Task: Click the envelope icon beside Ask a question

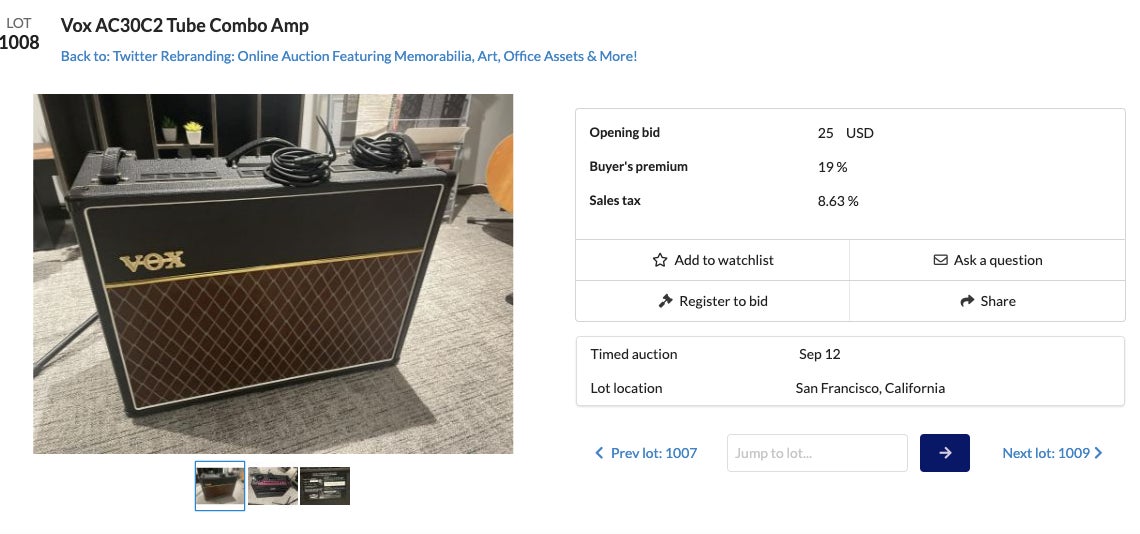Action: coord(940,260)
